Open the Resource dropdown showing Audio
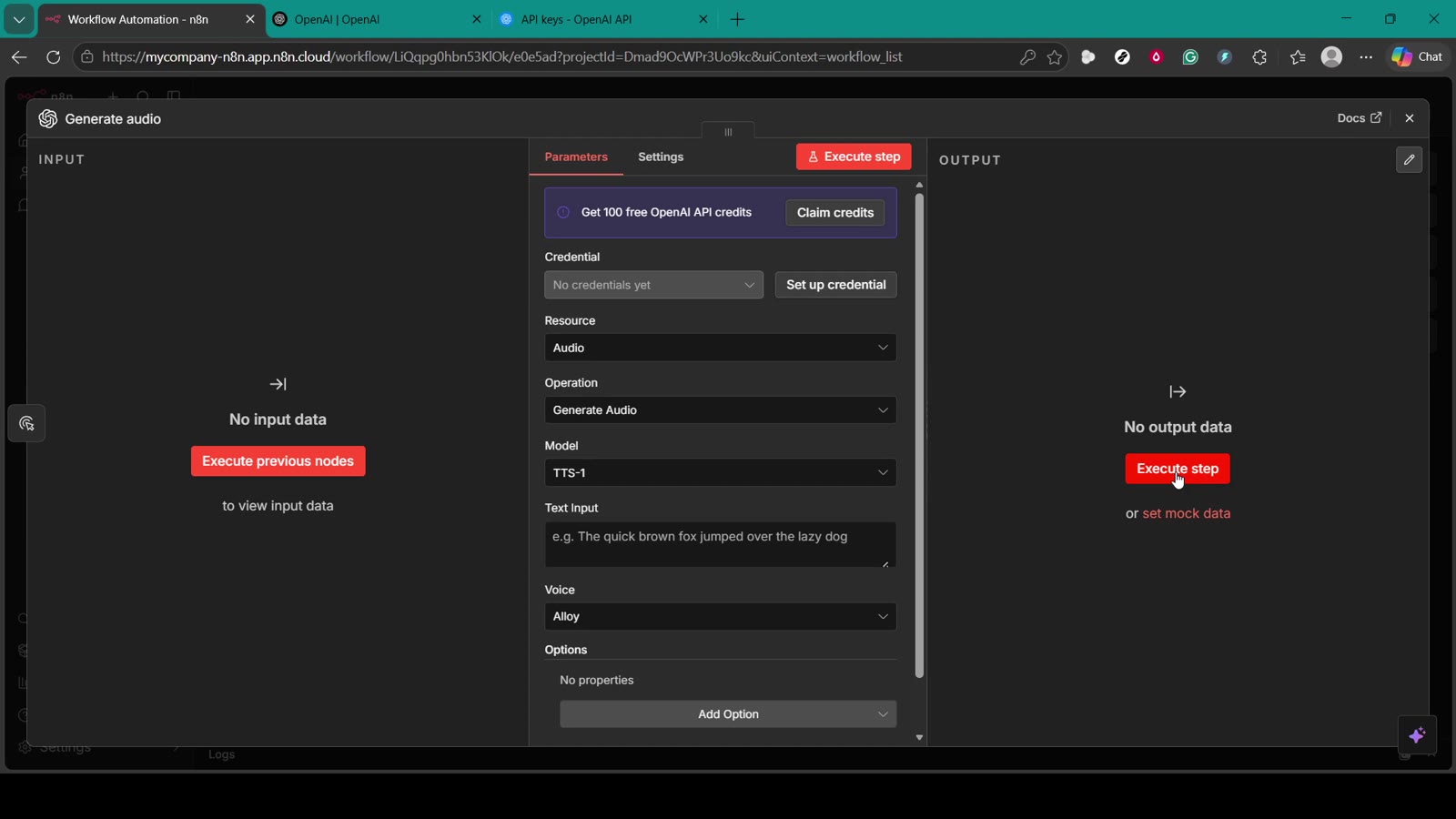The image size is (1456, 819). [x=720, y=348]
